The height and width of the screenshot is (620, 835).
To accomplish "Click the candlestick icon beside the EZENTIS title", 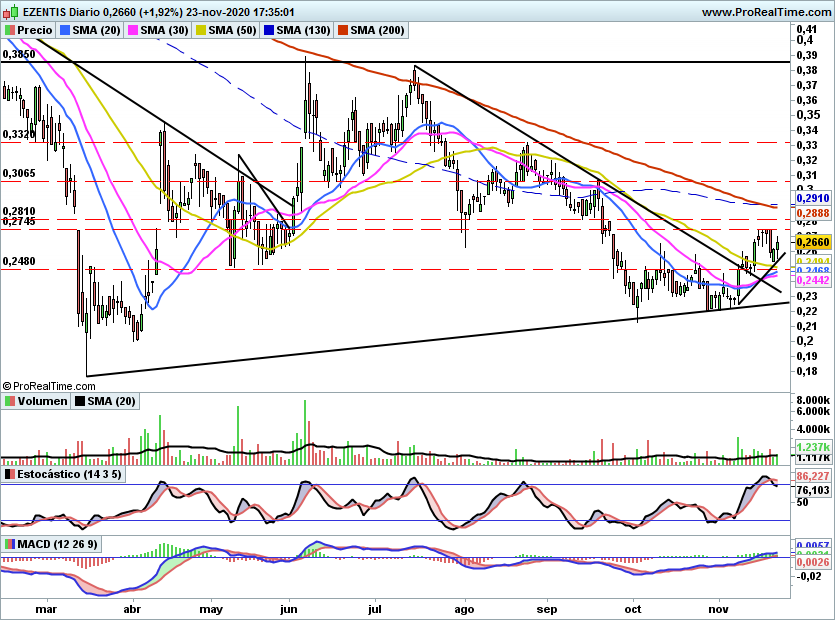I will coord(11,11).
